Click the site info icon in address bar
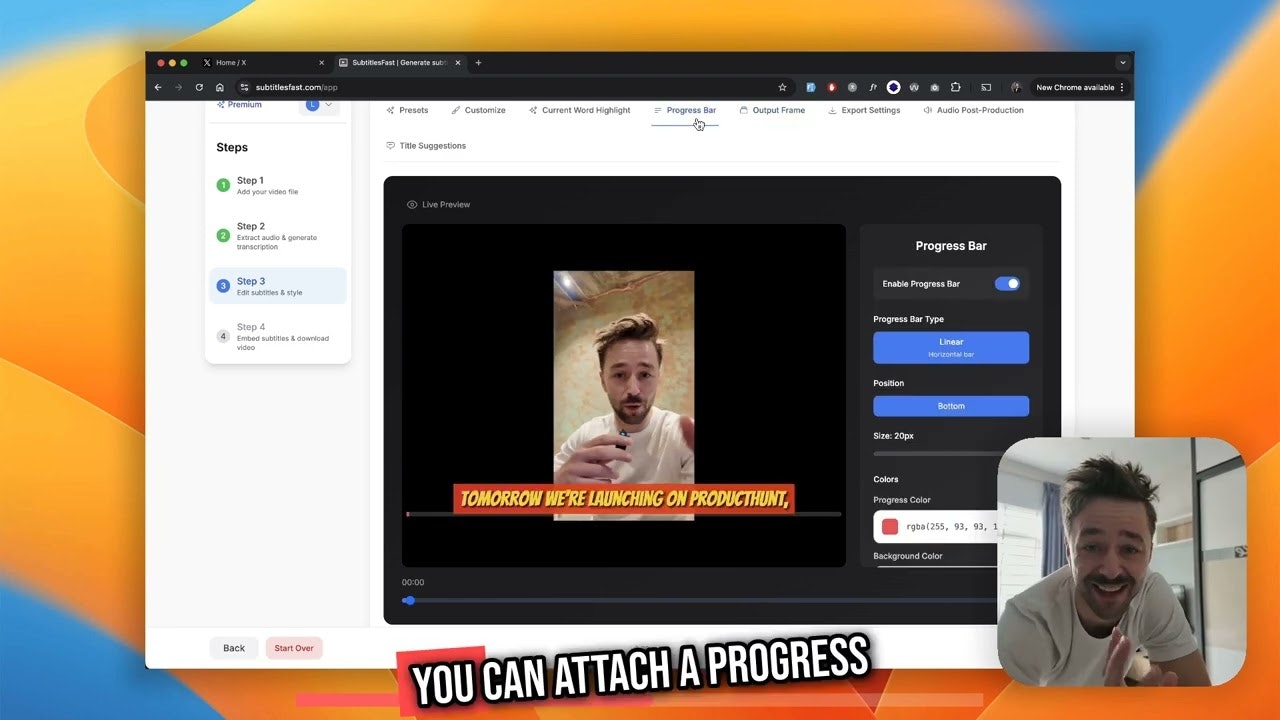The width and height of the screenshot is (1280, 720). coord(244,88)
